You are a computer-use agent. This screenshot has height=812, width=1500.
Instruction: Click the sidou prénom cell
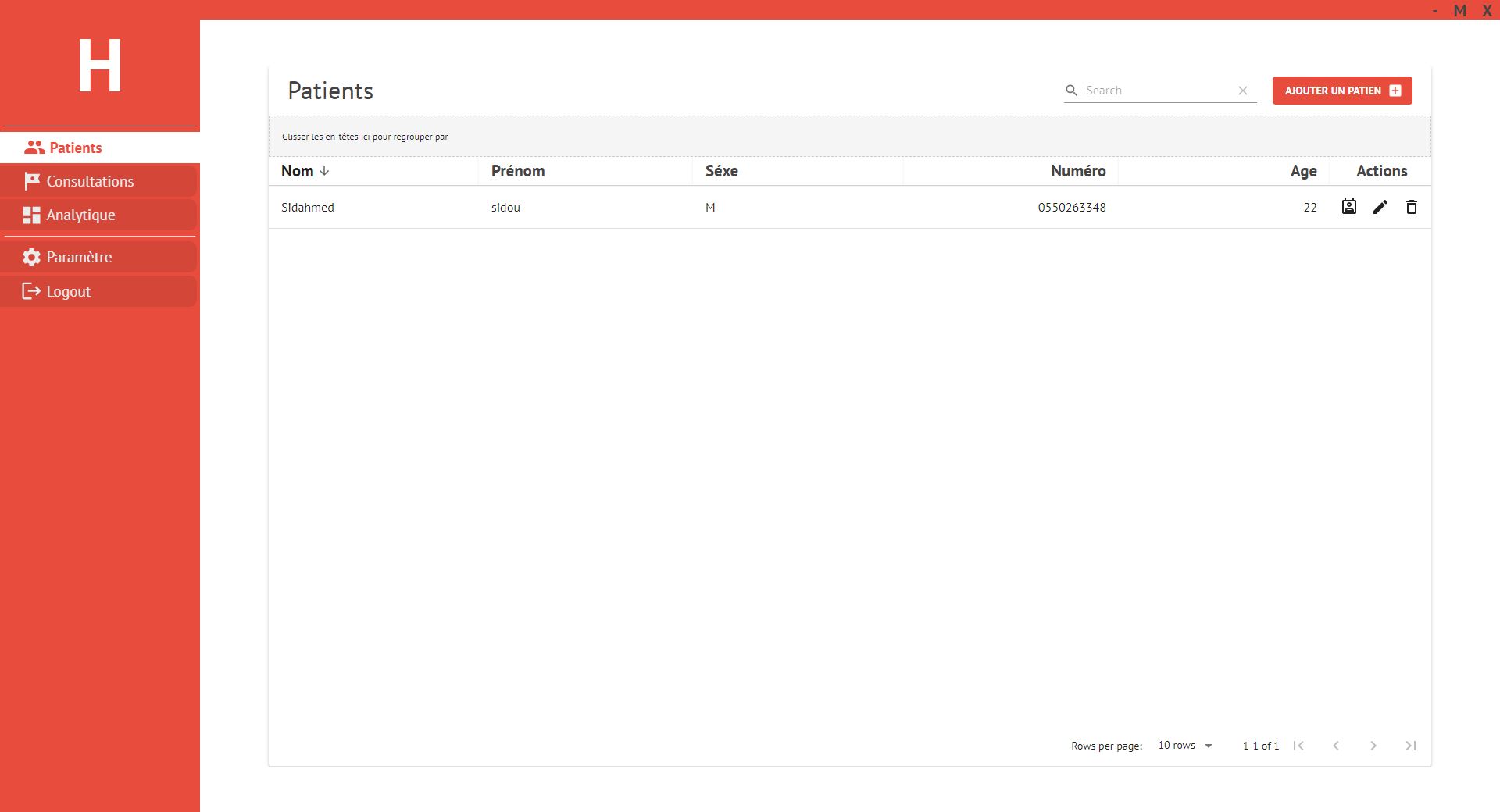(505, 207)
